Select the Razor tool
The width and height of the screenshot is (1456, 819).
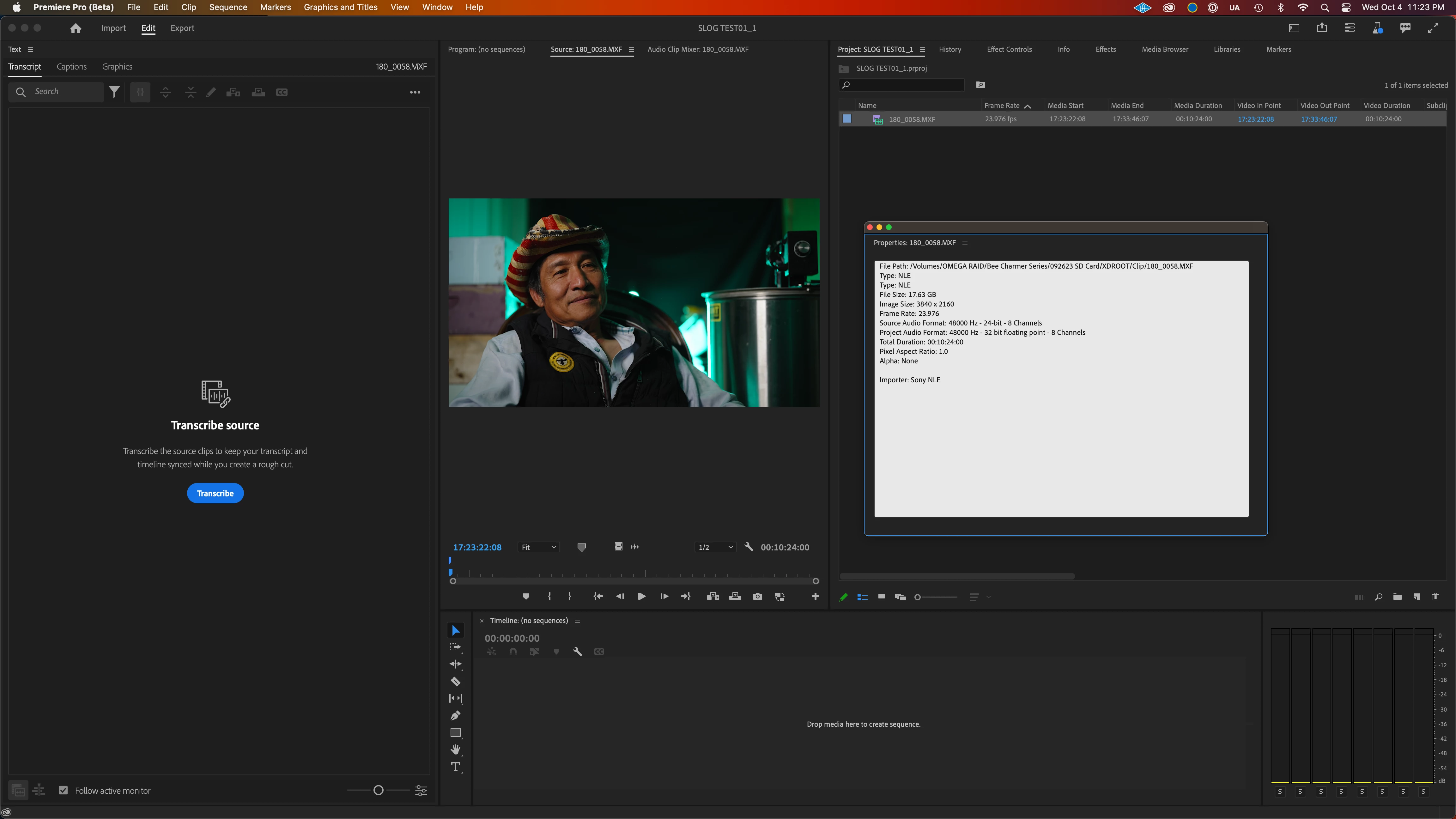456,681
